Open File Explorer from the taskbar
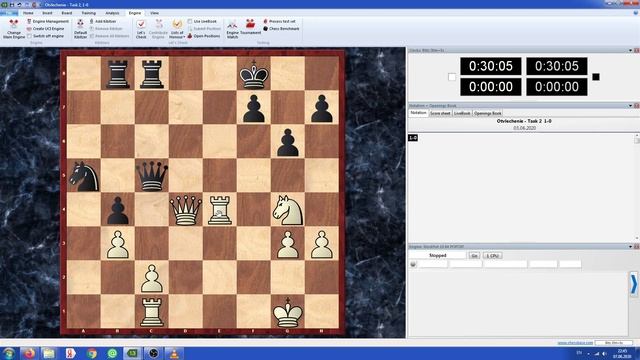Viewport: 640px width, 360px height. point(49,353)
